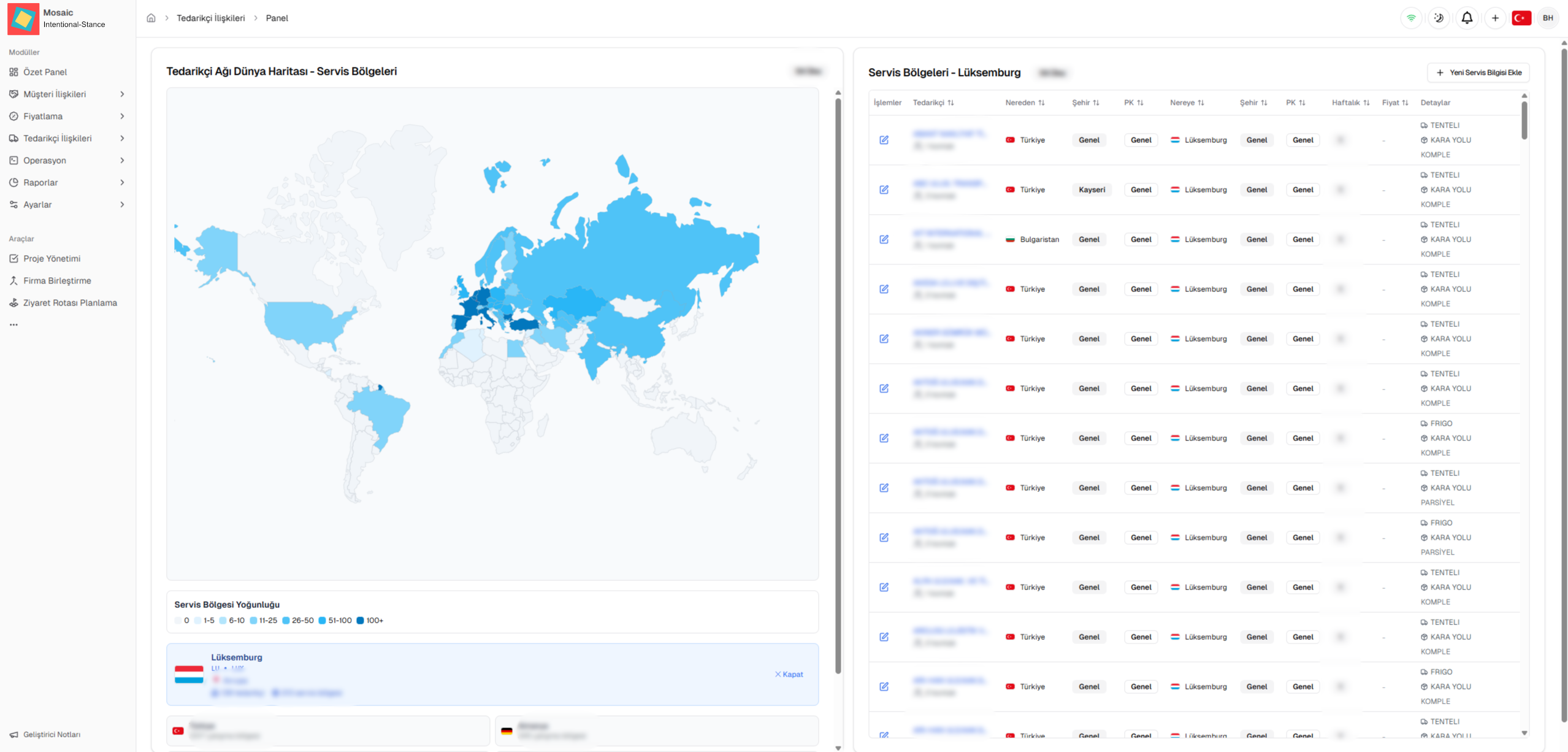
Task: Open Proje Yönetimi tool
Action: click(x=67, y=258)
